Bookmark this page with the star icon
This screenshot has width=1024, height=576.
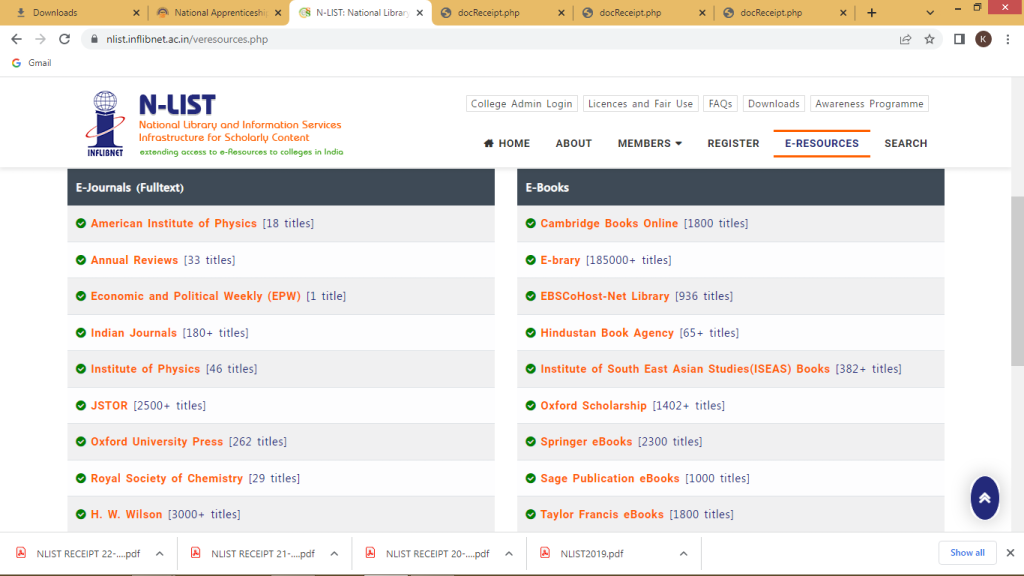tap(929, 39)
